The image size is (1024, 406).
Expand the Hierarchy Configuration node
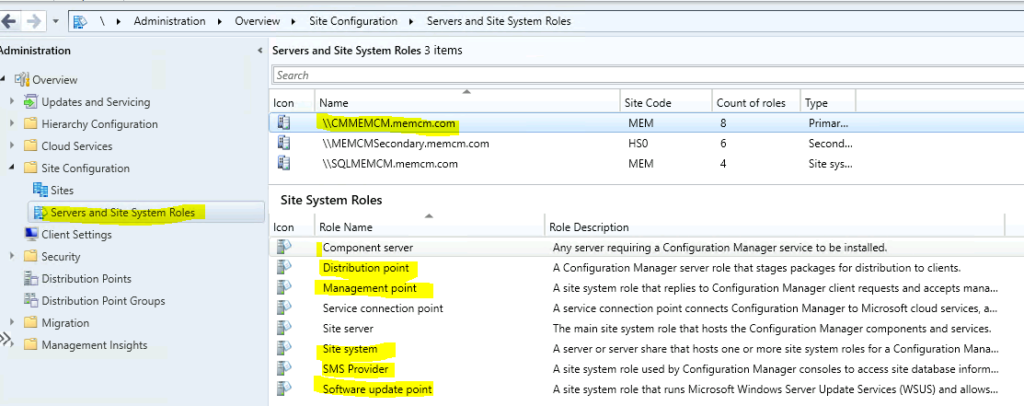(12, 124)
